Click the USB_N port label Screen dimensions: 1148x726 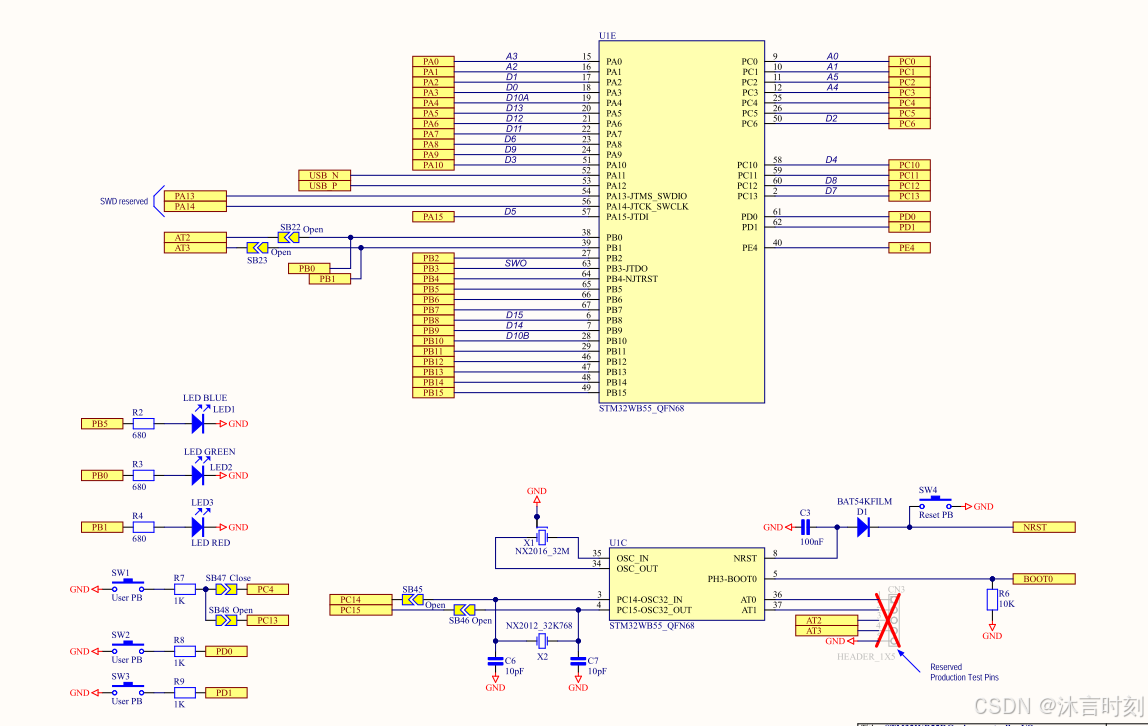click(324, 175)
